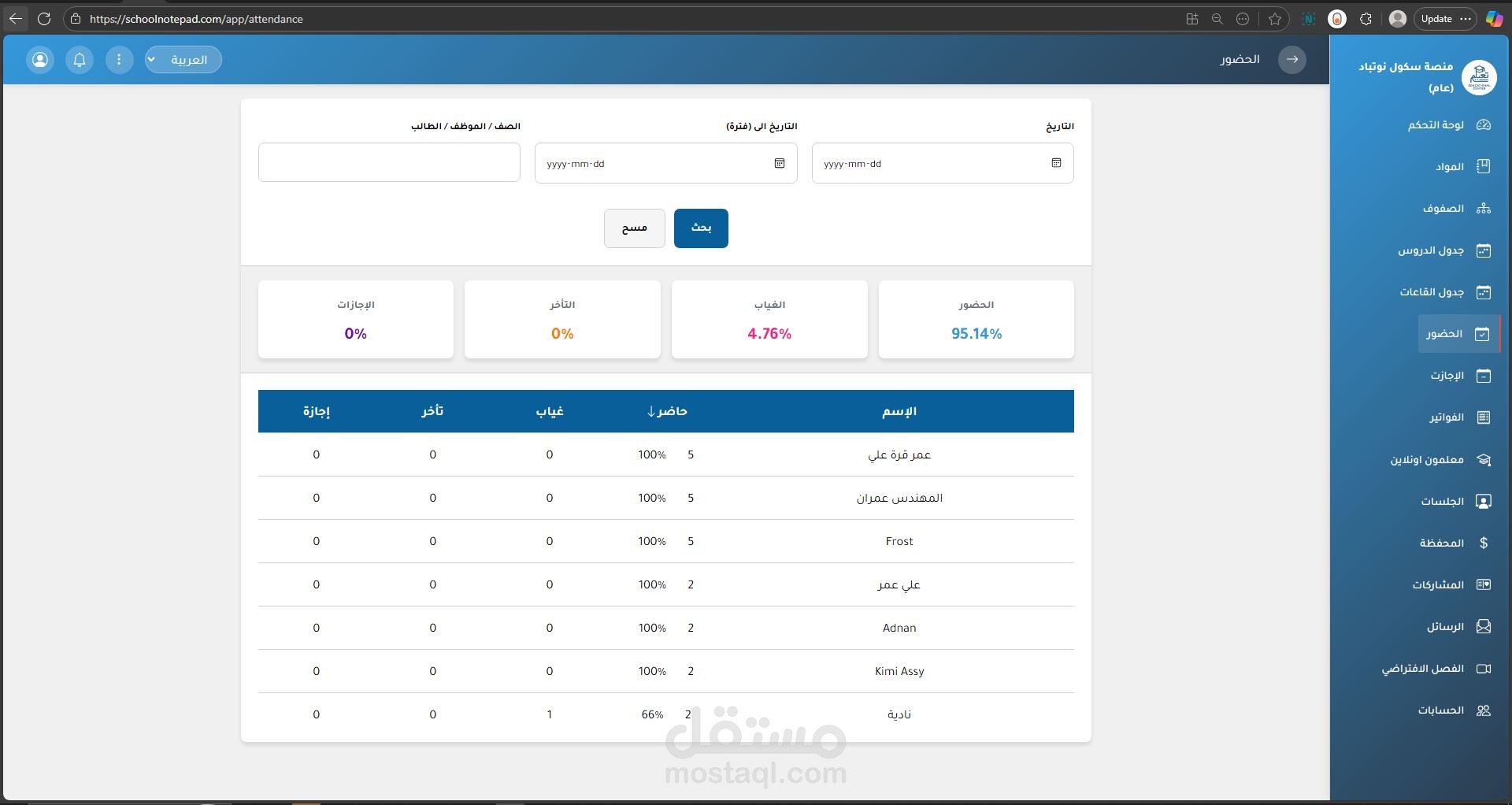Viewport: 1512px width, 805px height.
Task: Click the browser Update button
Action: pos(1445,19)
